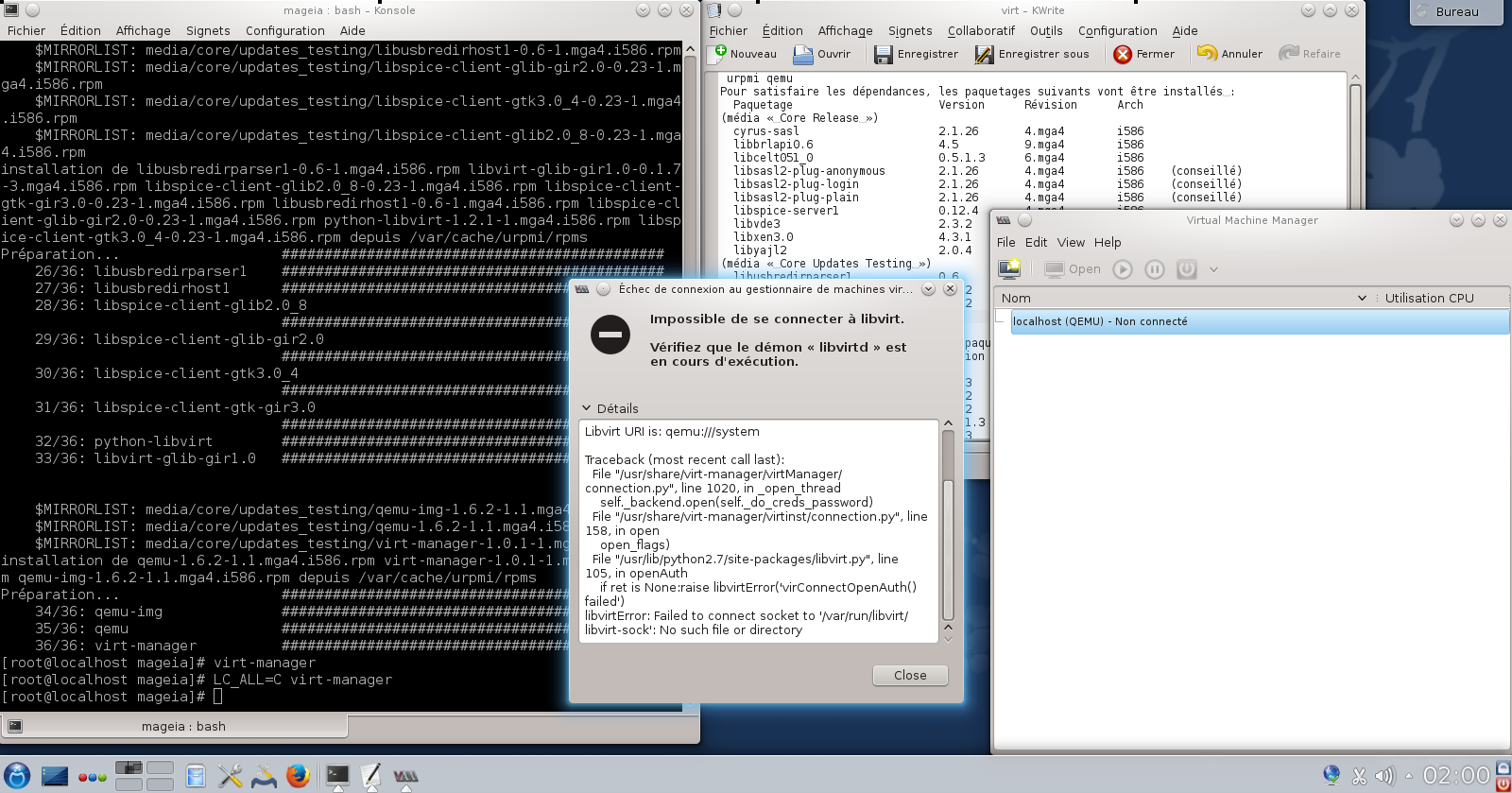Click the Shut down power icon
This screenshot has width=1512, height=793.
tap(1187, 269)
